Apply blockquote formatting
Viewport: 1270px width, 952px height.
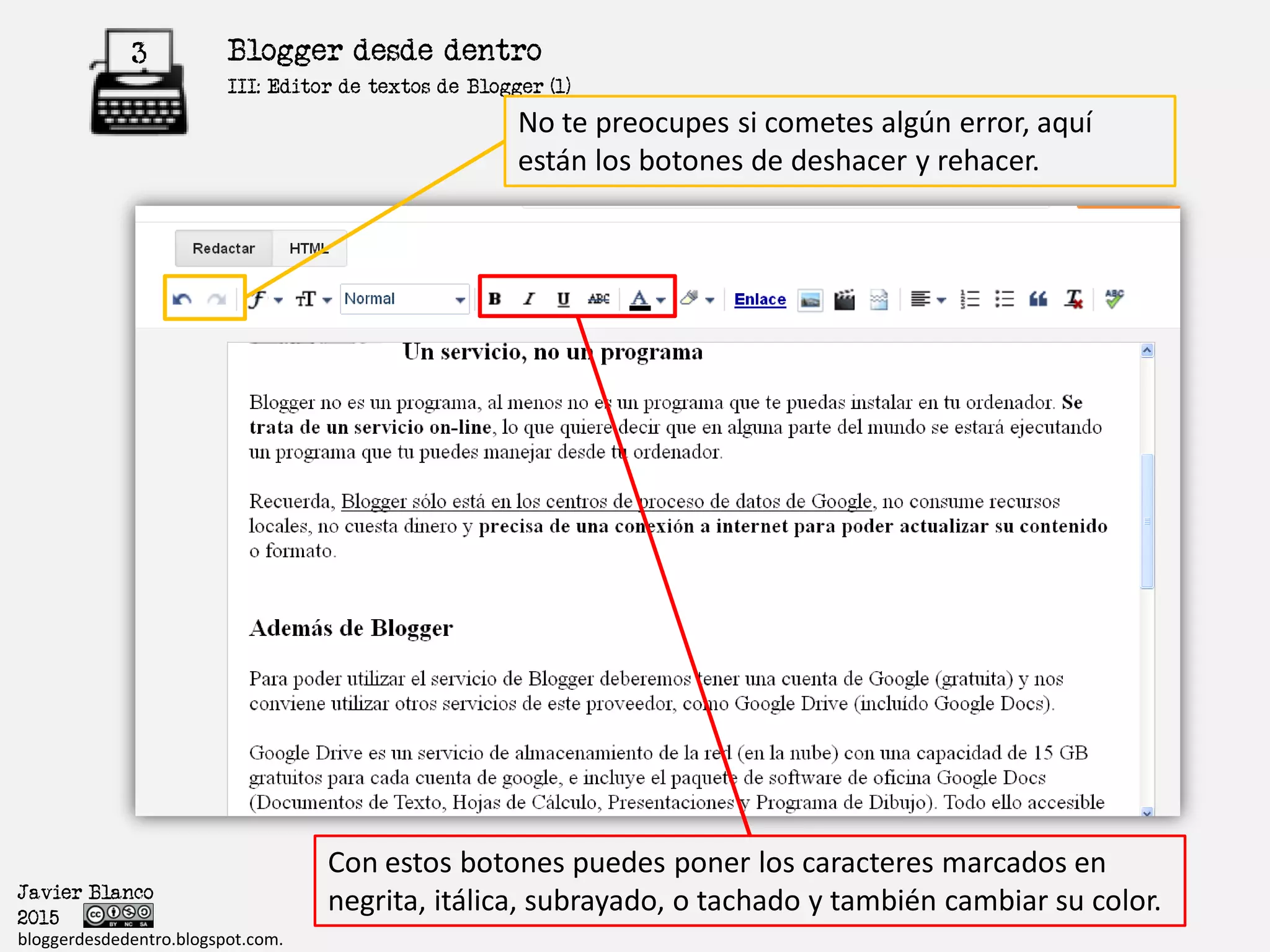coord(1038,299)
